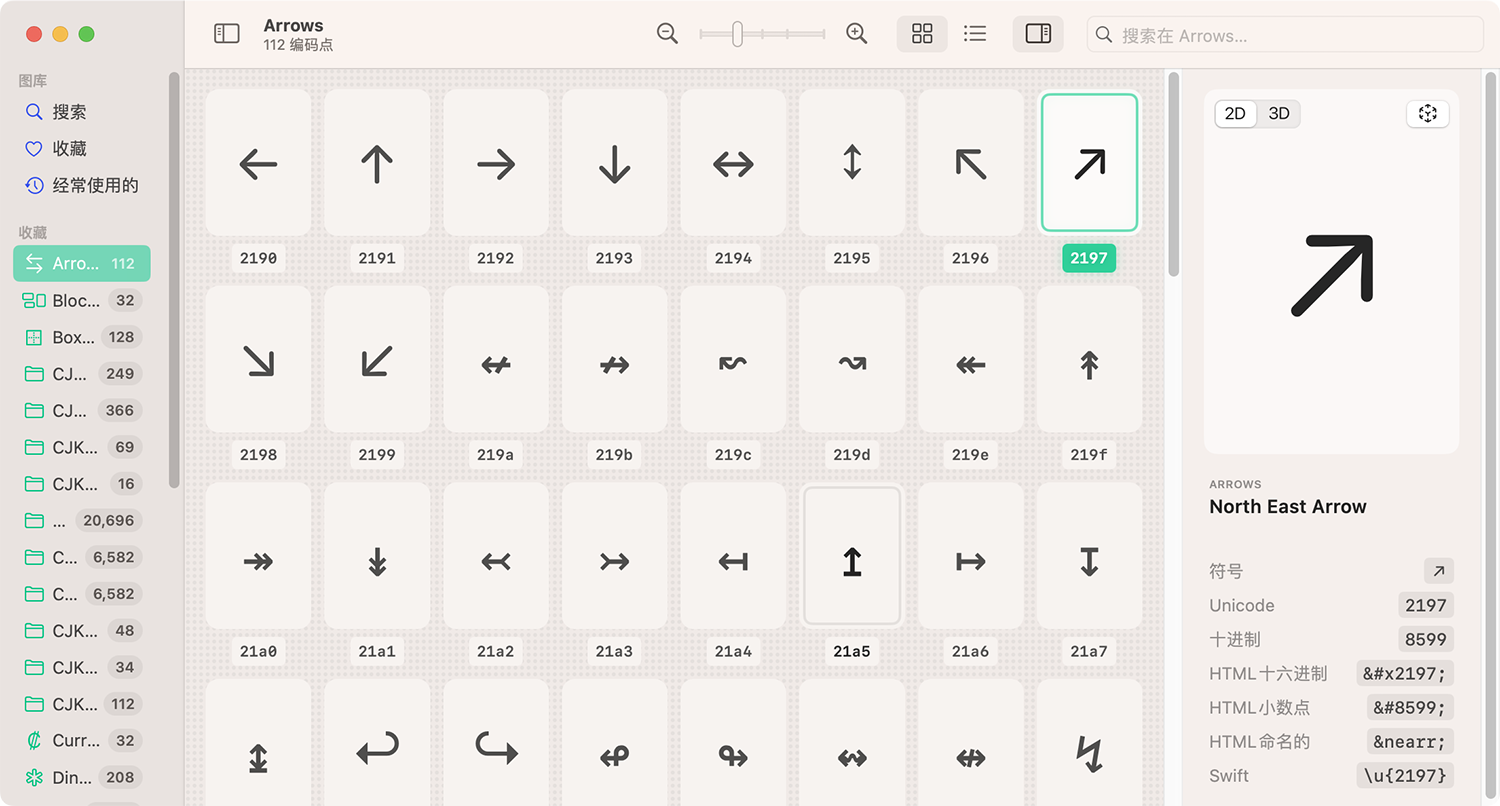Toggle the inspector panel icon
Viewport: 1500px width, 806px height.
pyautogui.click(x=1038, y=33)
